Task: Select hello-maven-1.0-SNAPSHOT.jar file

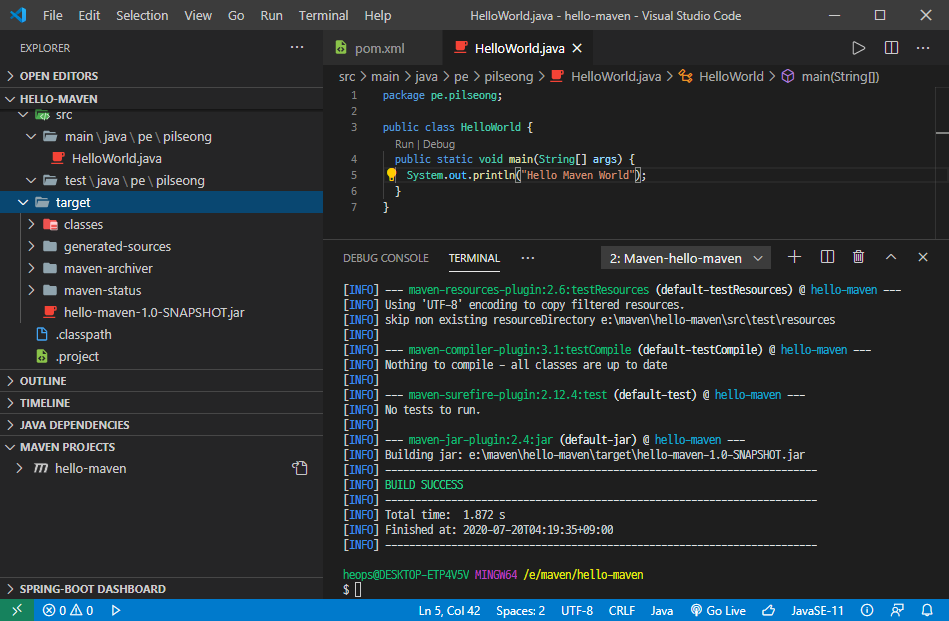Action: tap(162, 312)
